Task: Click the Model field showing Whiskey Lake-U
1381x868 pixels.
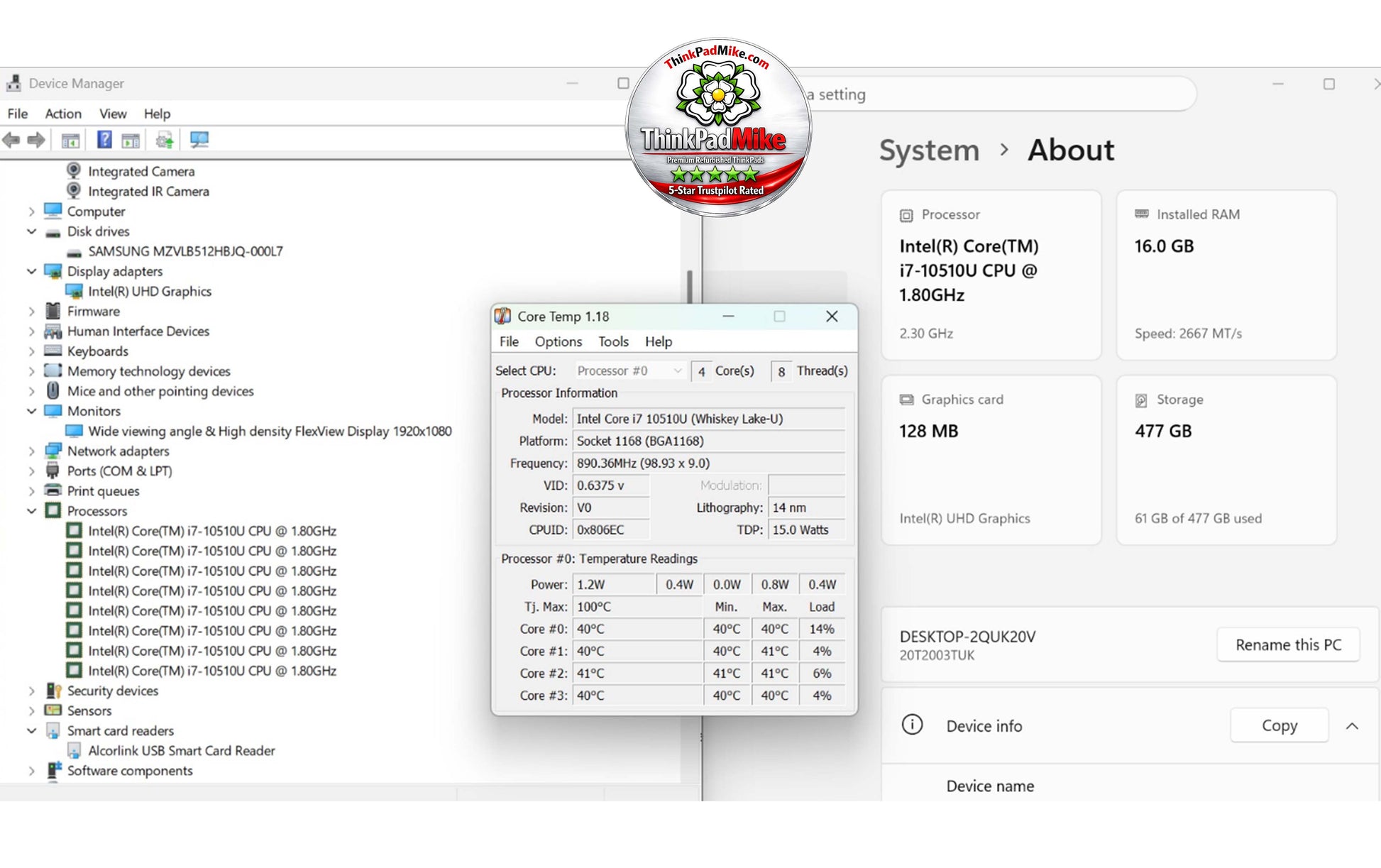Action: tap(709, 419)
